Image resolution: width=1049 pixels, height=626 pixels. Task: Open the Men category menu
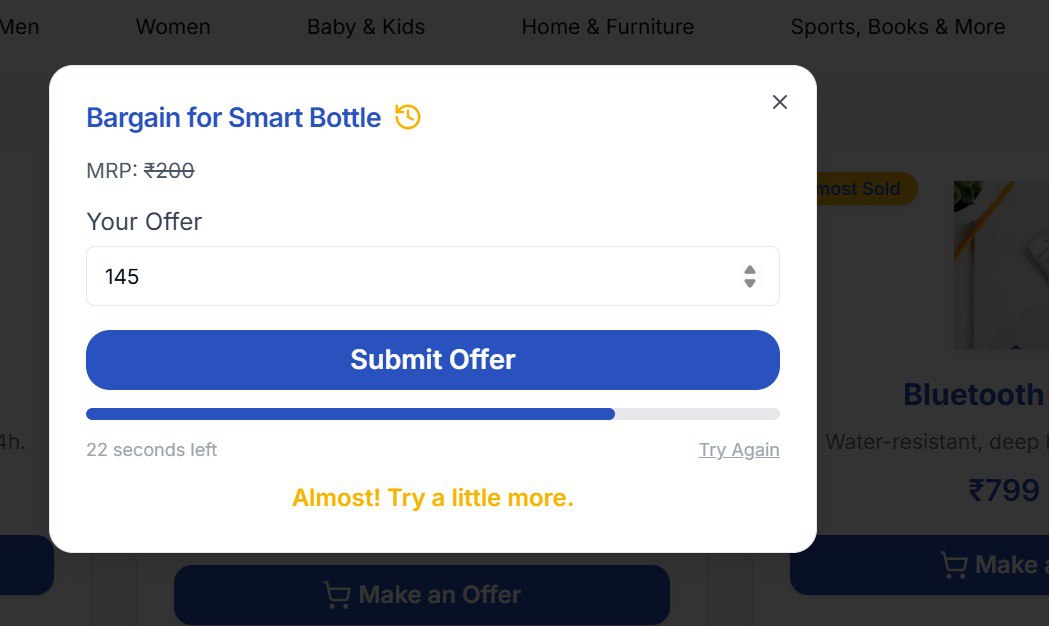point(20,27)
